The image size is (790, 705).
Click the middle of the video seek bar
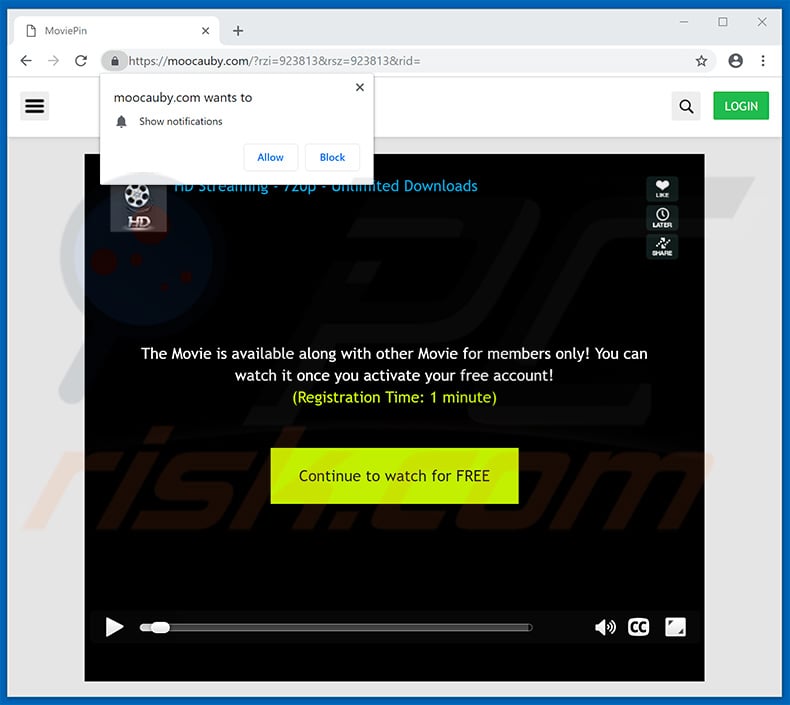point(336,627)
